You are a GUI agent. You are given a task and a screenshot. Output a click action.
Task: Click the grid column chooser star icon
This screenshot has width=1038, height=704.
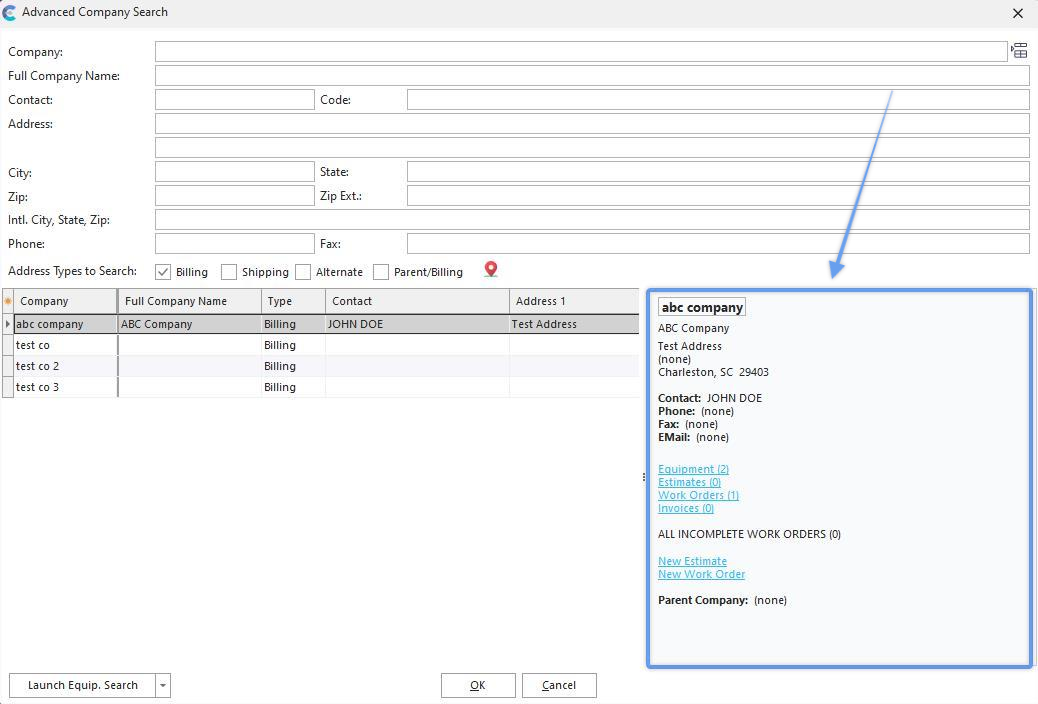[8, 301]
